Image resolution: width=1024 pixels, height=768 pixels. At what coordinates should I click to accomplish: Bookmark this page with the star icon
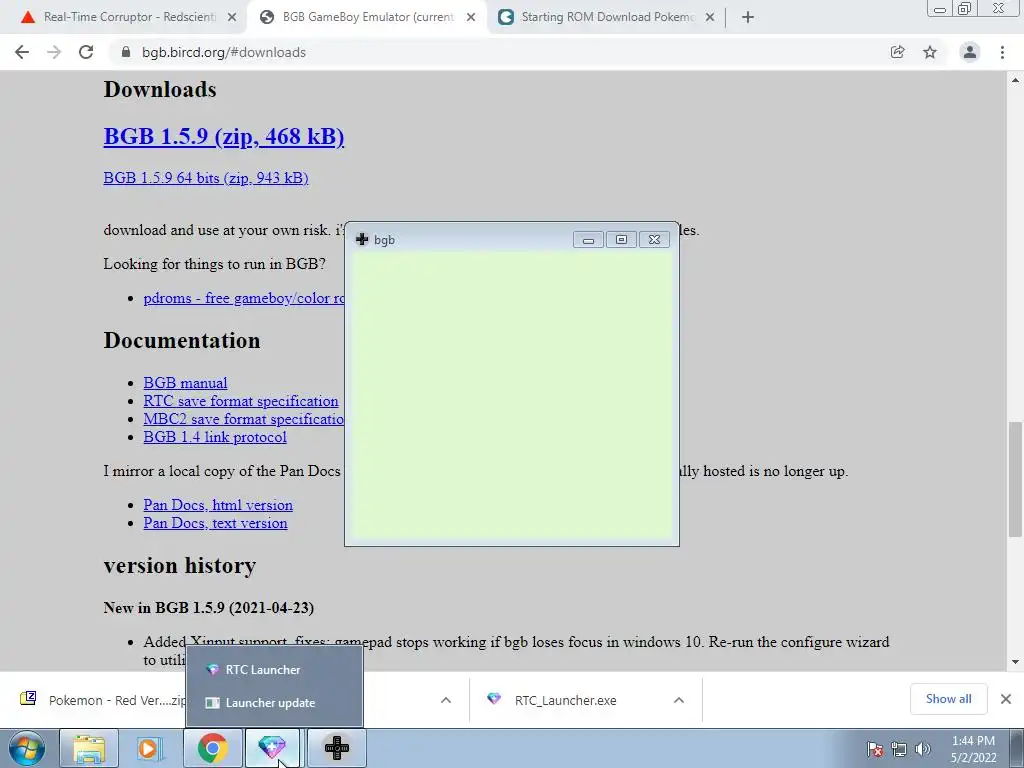(930, 52)
